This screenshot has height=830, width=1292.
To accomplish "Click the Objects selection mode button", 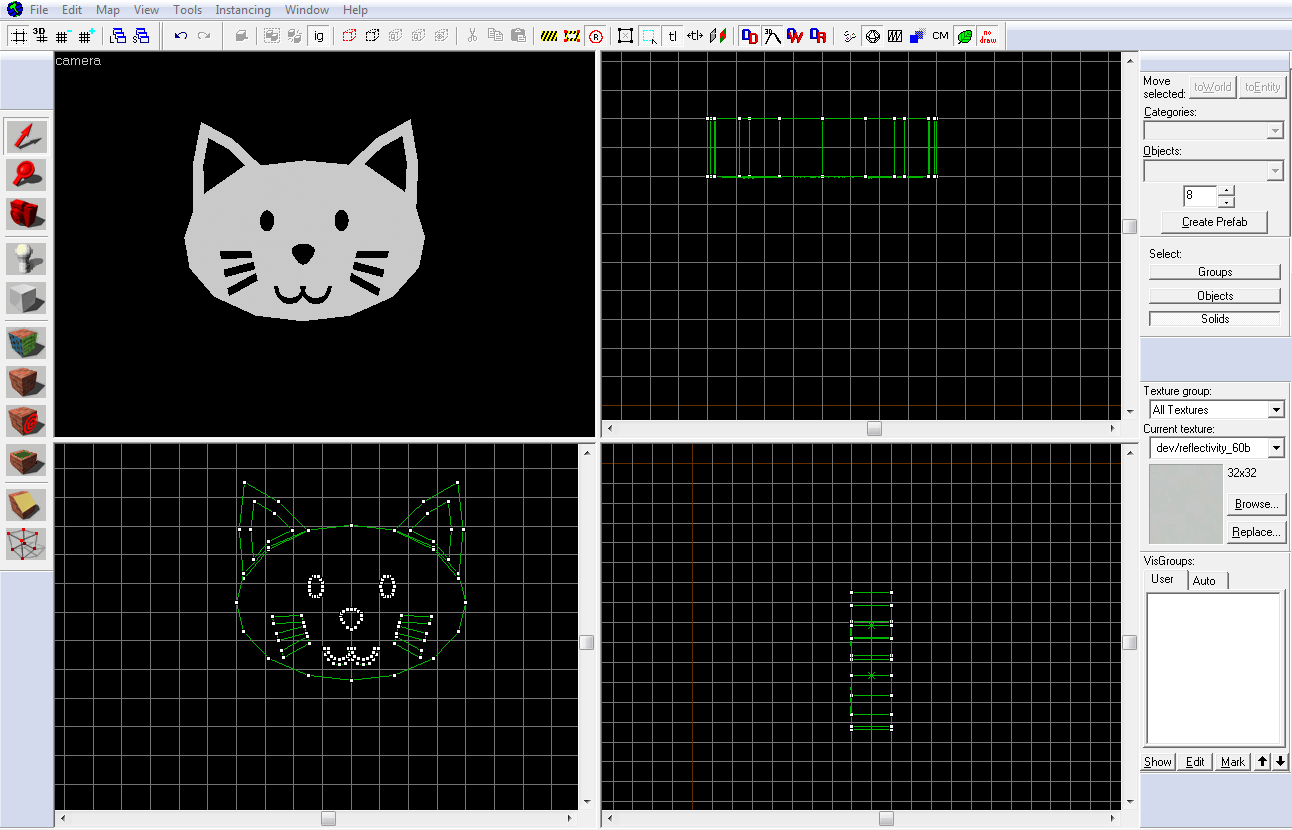I will click(1215, 296).
